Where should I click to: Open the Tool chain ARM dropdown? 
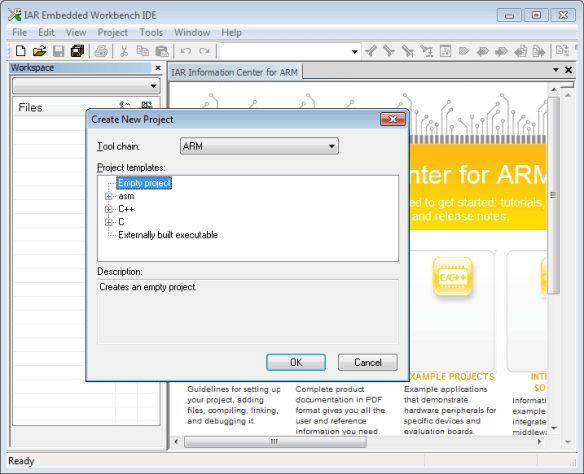pos(259,146)
